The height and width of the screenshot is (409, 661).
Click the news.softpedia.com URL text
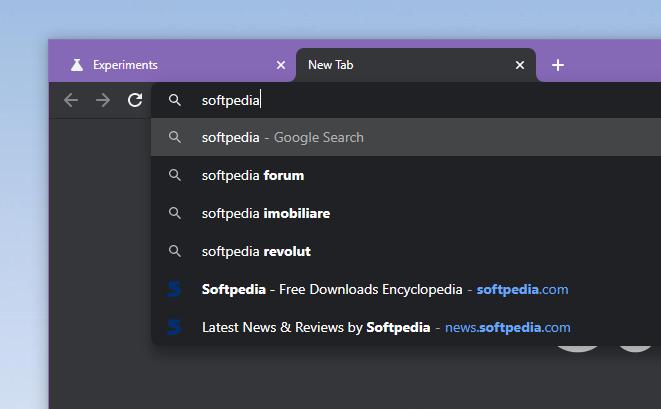(508, 327)
